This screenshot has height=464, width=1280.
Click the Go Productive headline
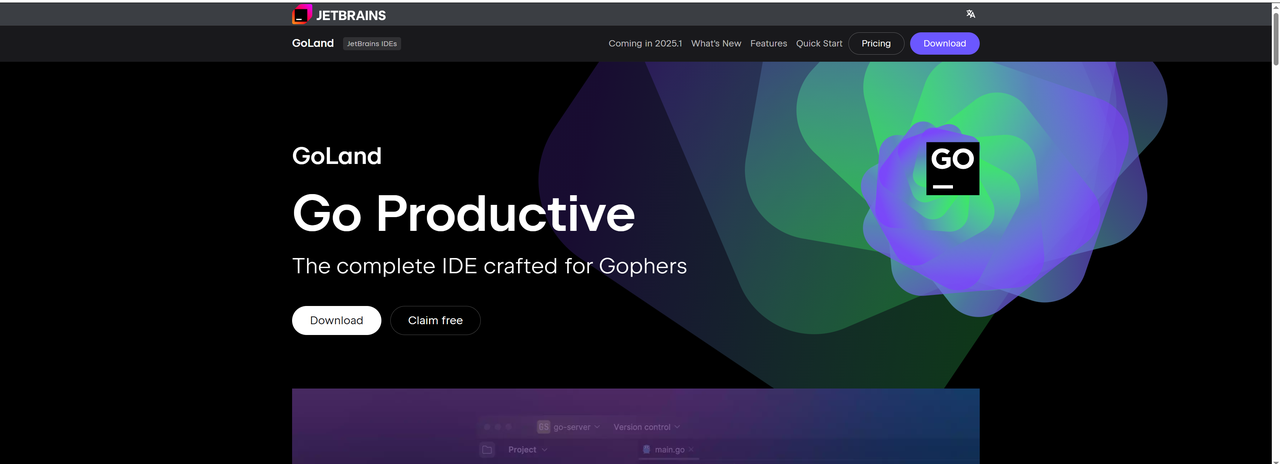[x=463, y=213]
